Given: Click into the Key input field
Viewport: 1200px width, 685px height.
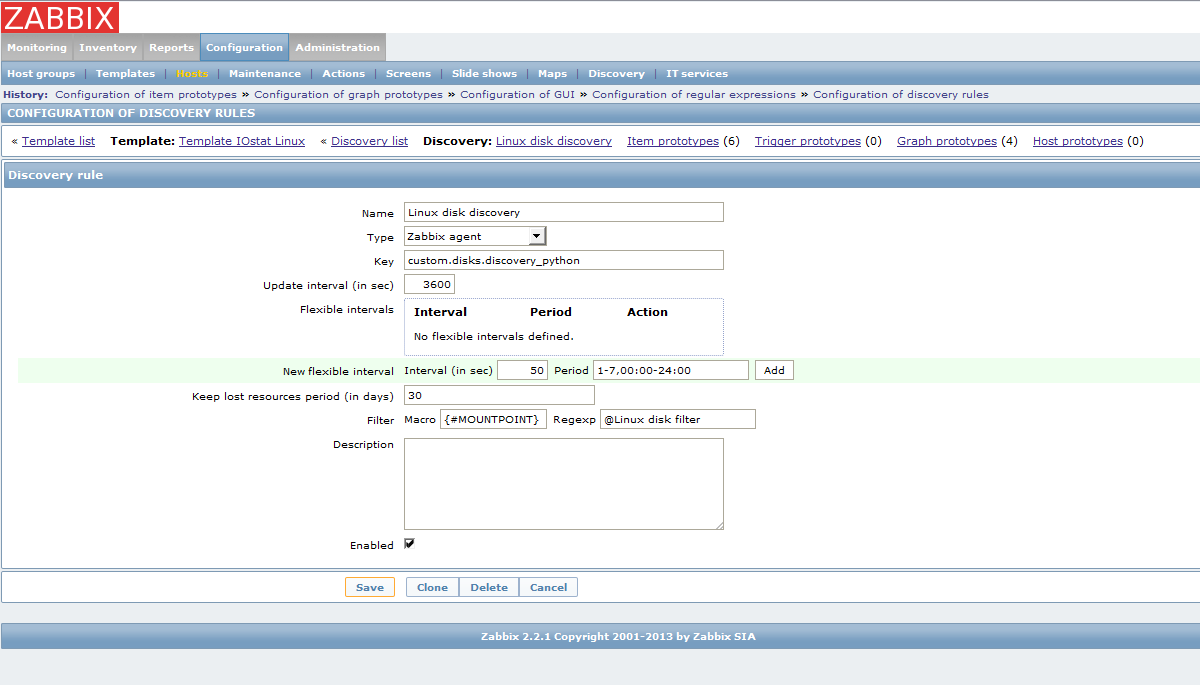Looking at the screenshot, I should point(564,260).
